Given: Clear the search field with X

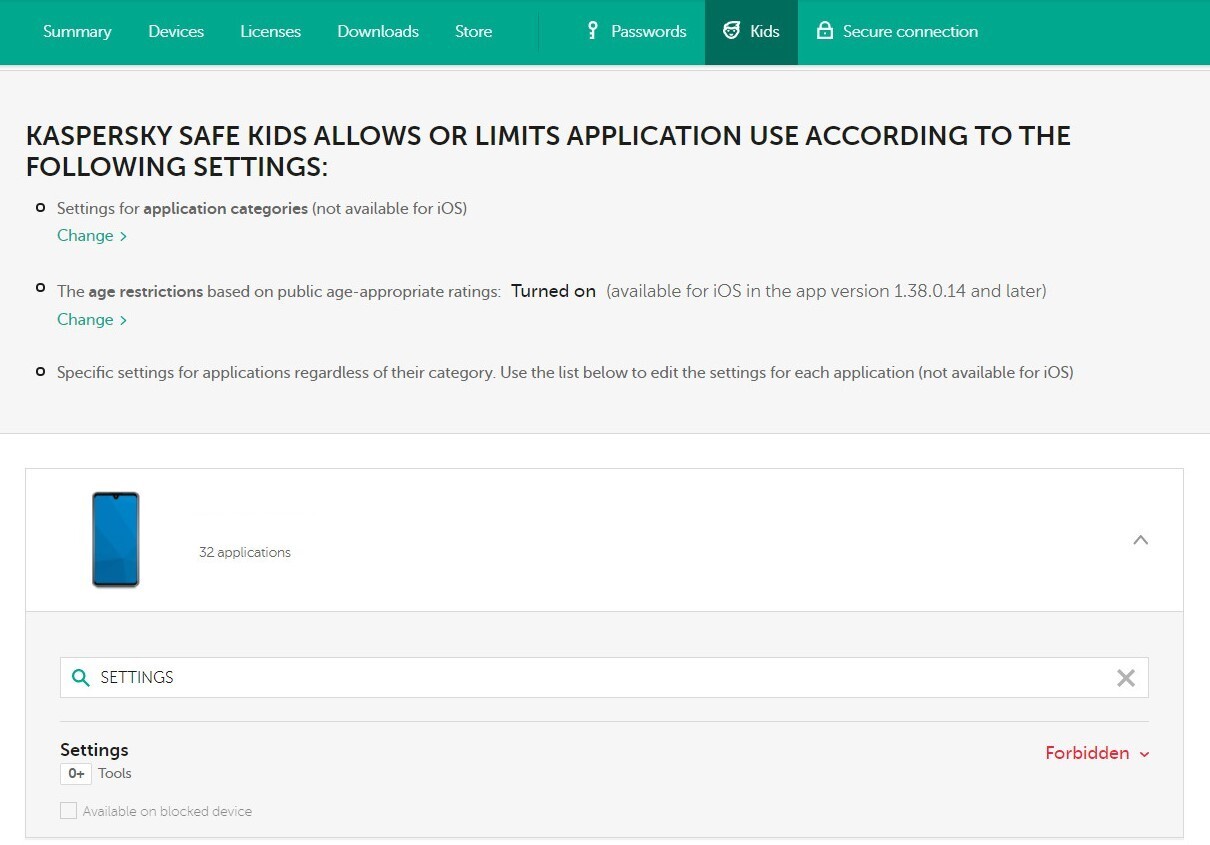Looking at the screenshot, I should (x=1126, y=678).
